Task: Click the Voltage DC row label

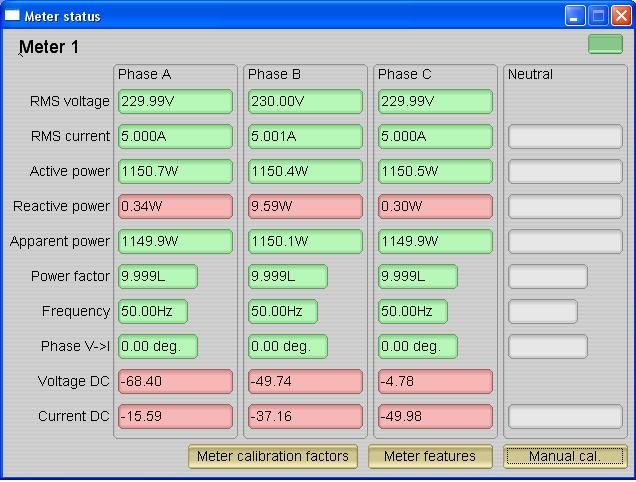Action: coord(73,381)
